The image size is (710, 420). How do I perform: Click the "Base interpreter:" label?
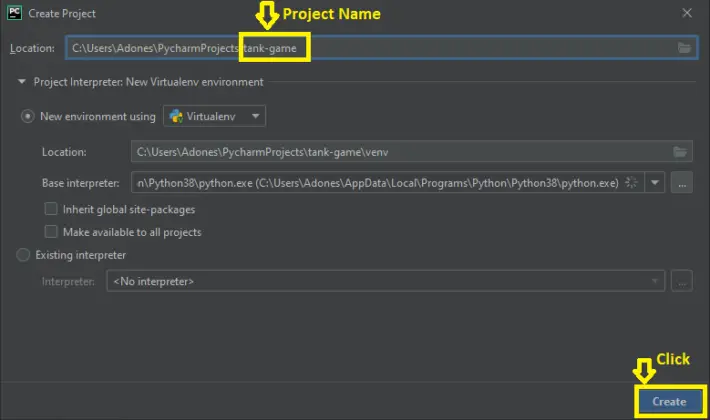[x=81, y=183]
